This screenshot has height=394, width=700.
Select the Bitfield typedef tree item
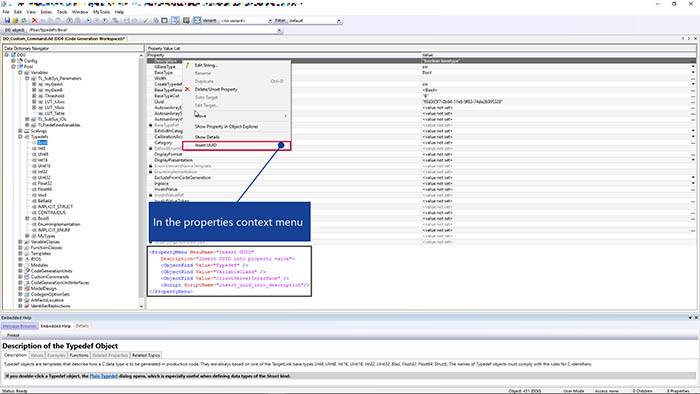pyautogui.click(x=45, y=201)
